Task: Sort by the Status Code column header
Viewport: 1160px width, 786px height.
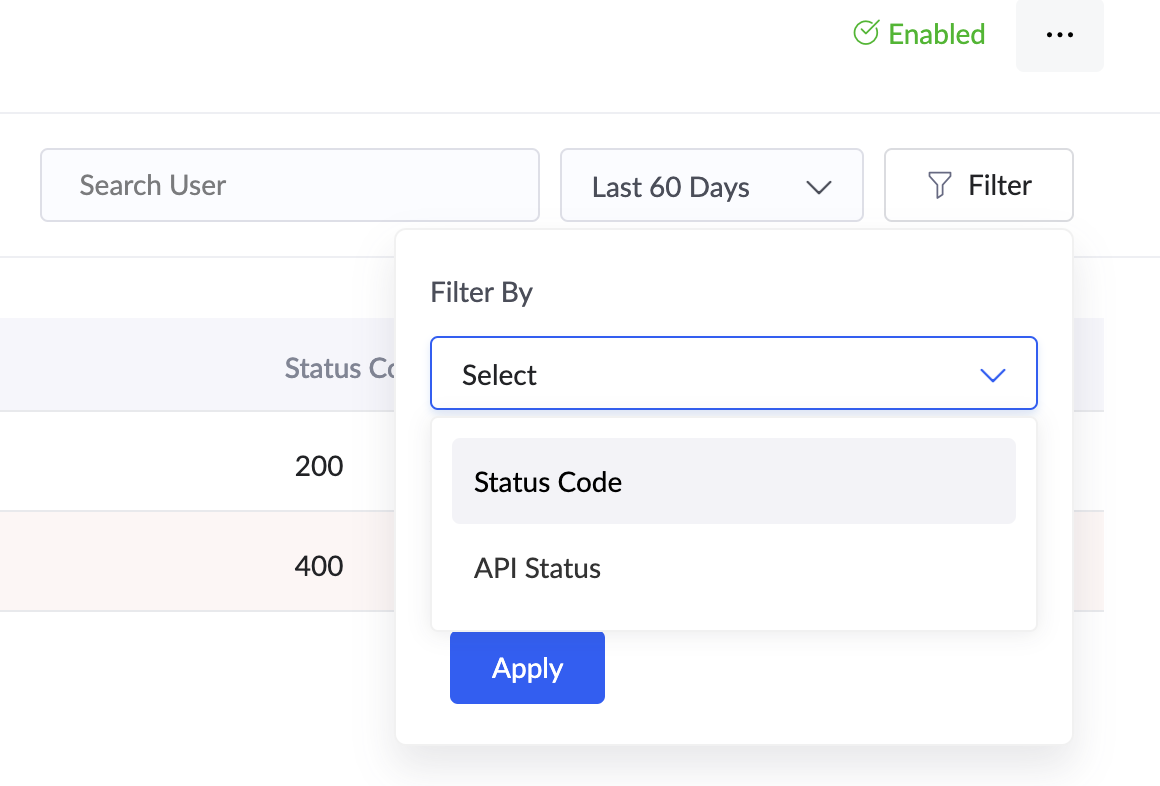Action: click(340, 367)
